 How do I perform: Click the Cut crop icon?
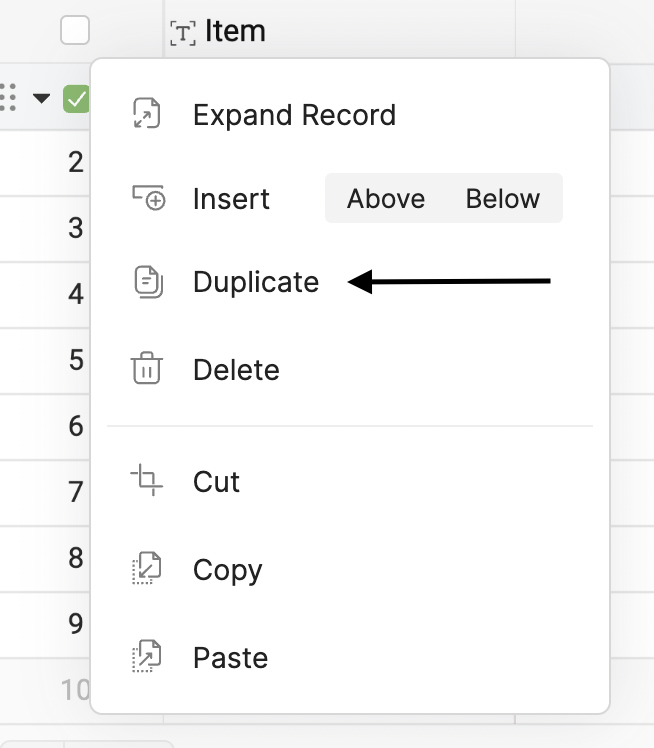pos(147,481)
